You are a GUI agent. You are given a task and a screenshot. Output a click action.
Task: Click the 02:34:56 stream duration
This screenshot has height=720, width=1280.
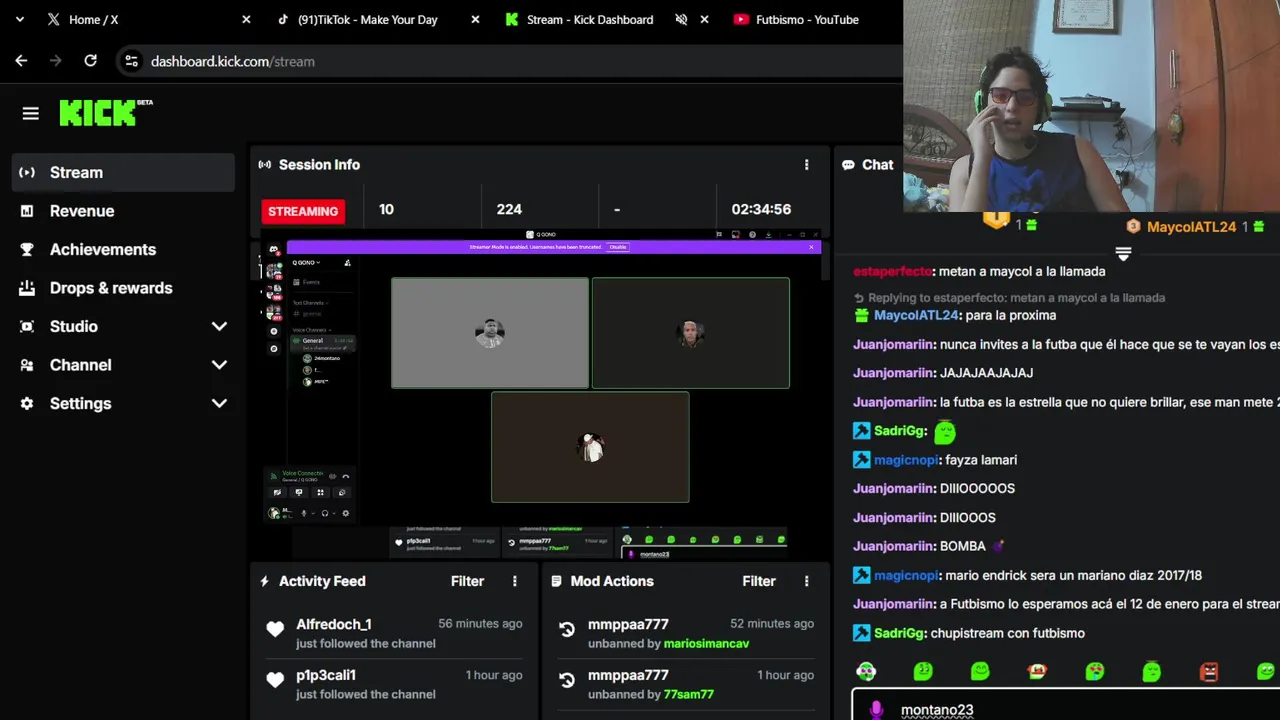pos(761,209)
